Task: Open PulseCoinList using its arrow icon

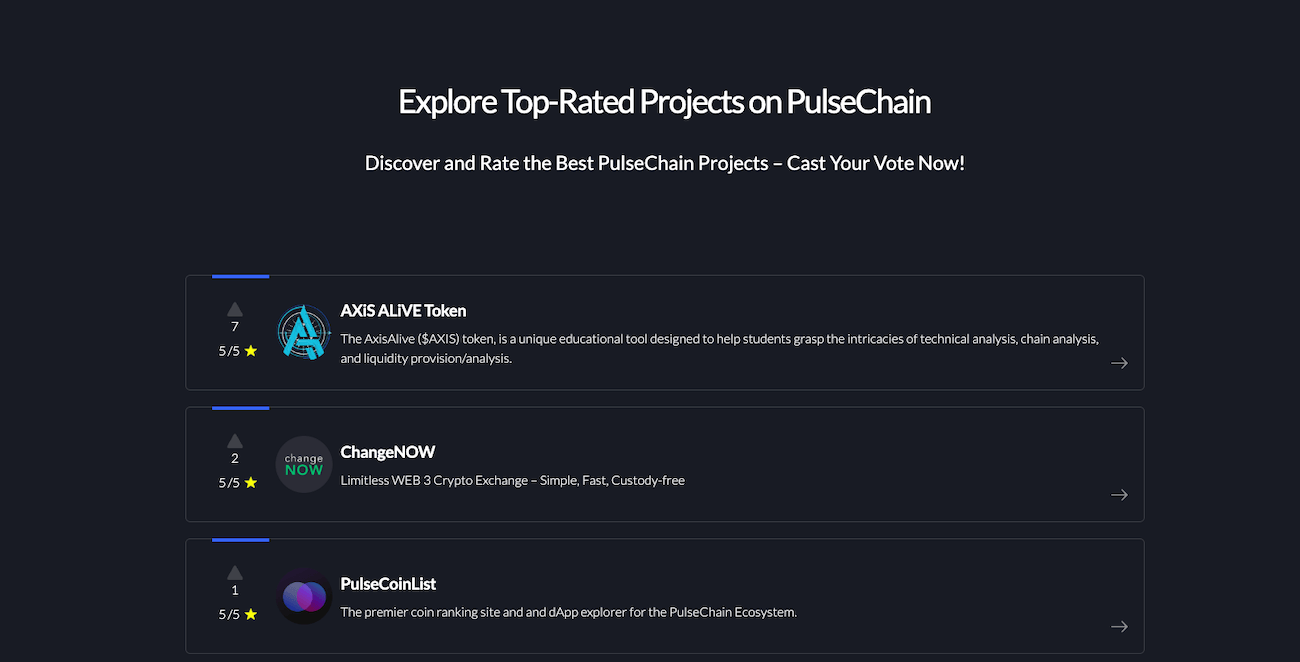Action: point(1119,626)
